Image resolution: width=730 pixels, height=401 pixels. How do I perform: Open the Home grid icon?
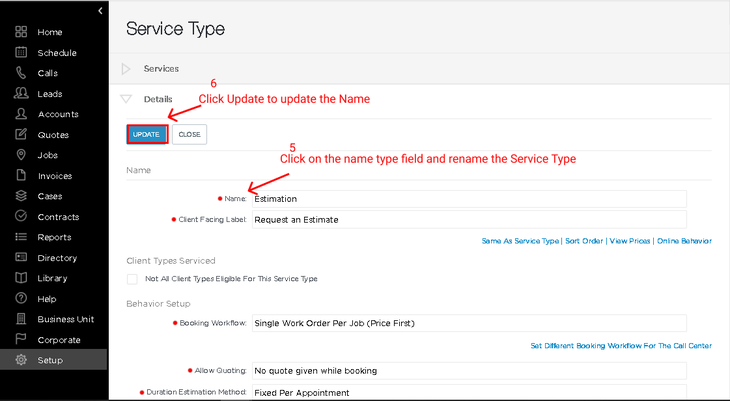[x=21, y=32]
